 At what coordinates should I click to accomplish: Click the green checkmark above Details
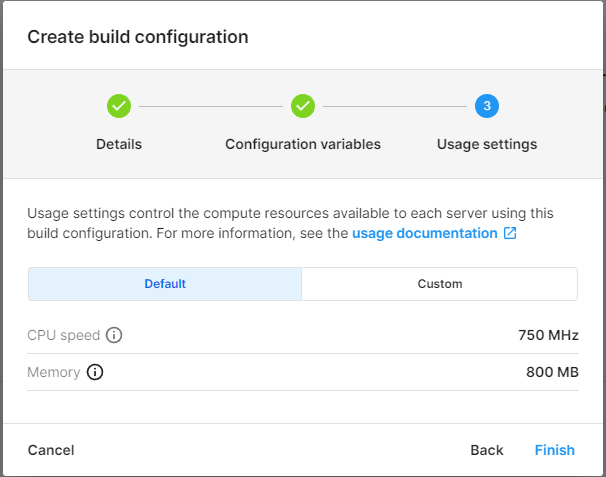click(119, 105)
